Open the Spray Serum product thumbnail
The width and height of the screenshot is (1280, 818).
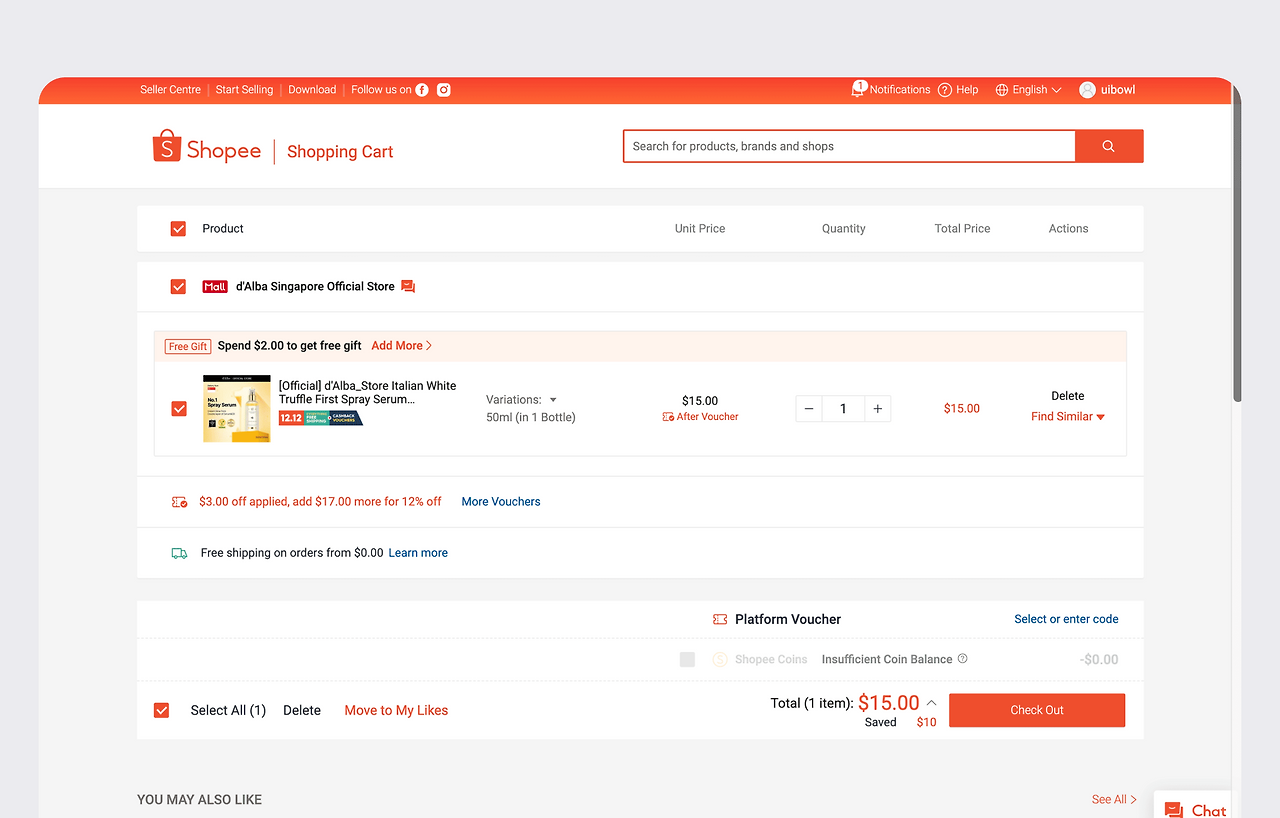point(237,409)
